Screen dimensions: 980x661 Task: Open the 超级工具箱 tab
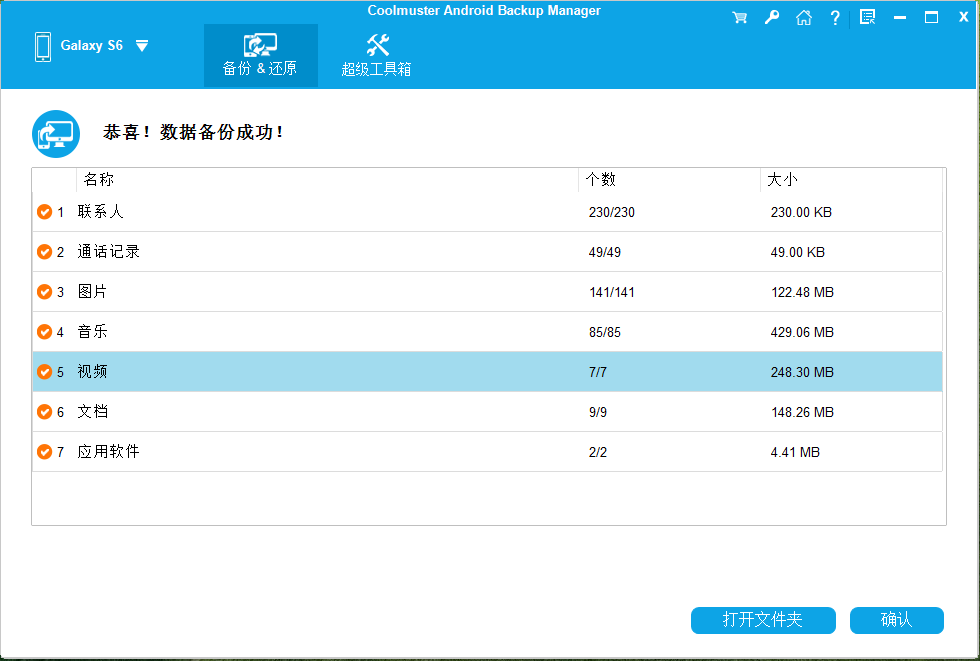pos(376,56)
